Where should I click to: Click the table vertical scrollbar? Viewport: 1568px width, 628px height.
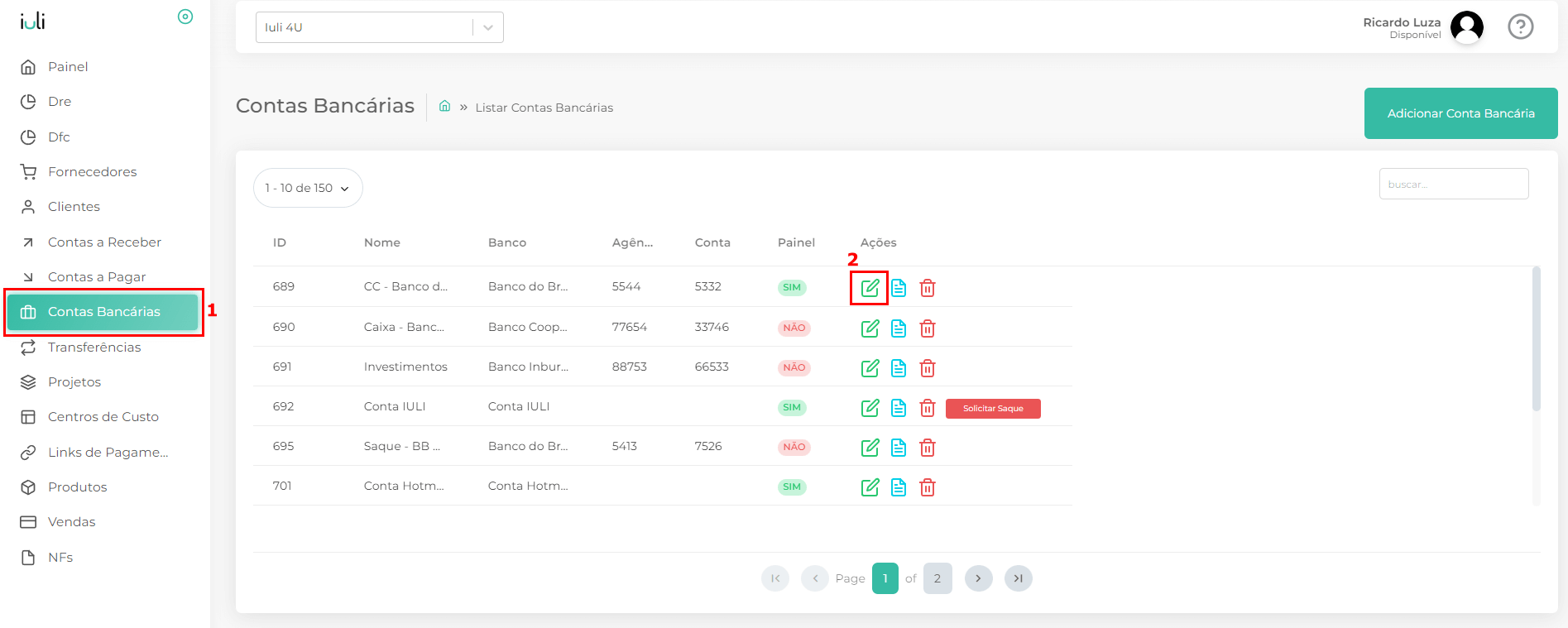(x=1536, y=339)
